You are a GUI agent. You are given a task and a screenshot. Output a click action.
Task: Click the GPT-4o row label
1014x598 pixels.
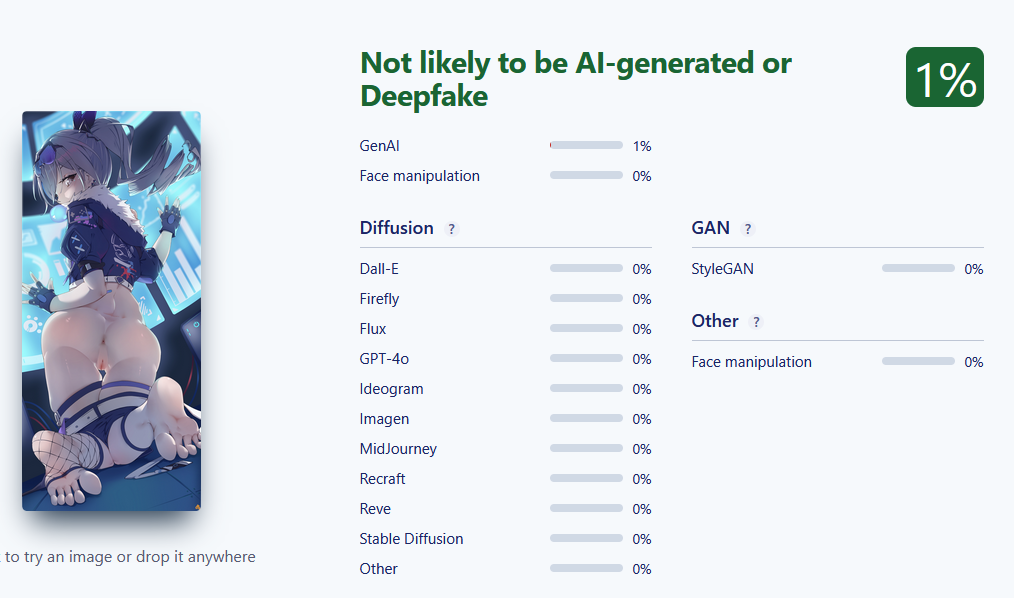pyautogui.click(x=384, y=359)
